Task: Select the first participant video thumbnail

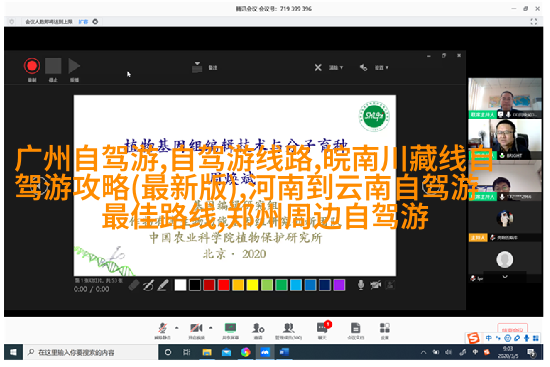Action: [505, 98]
